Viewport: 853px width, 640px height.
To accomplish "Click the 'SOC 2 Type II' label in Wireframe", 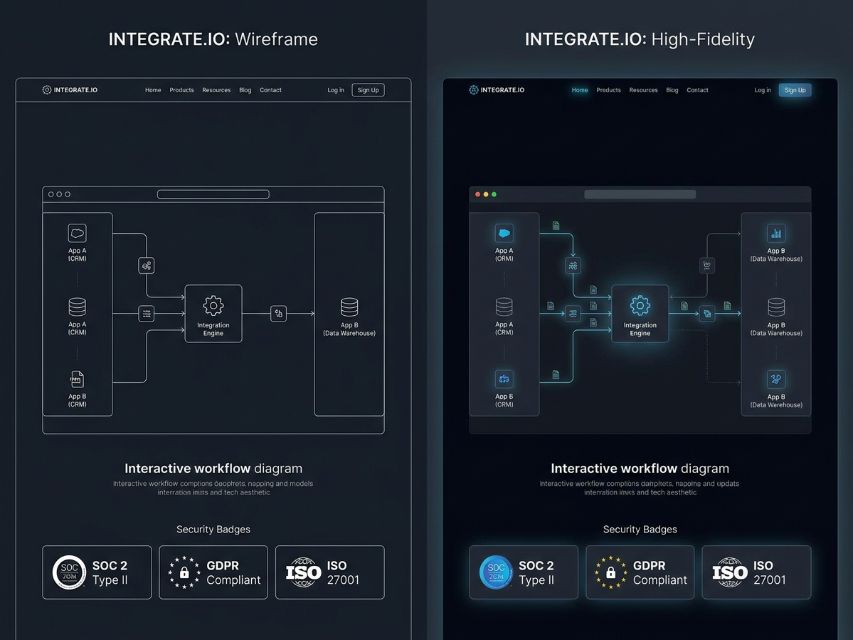I will coord(110,573).
